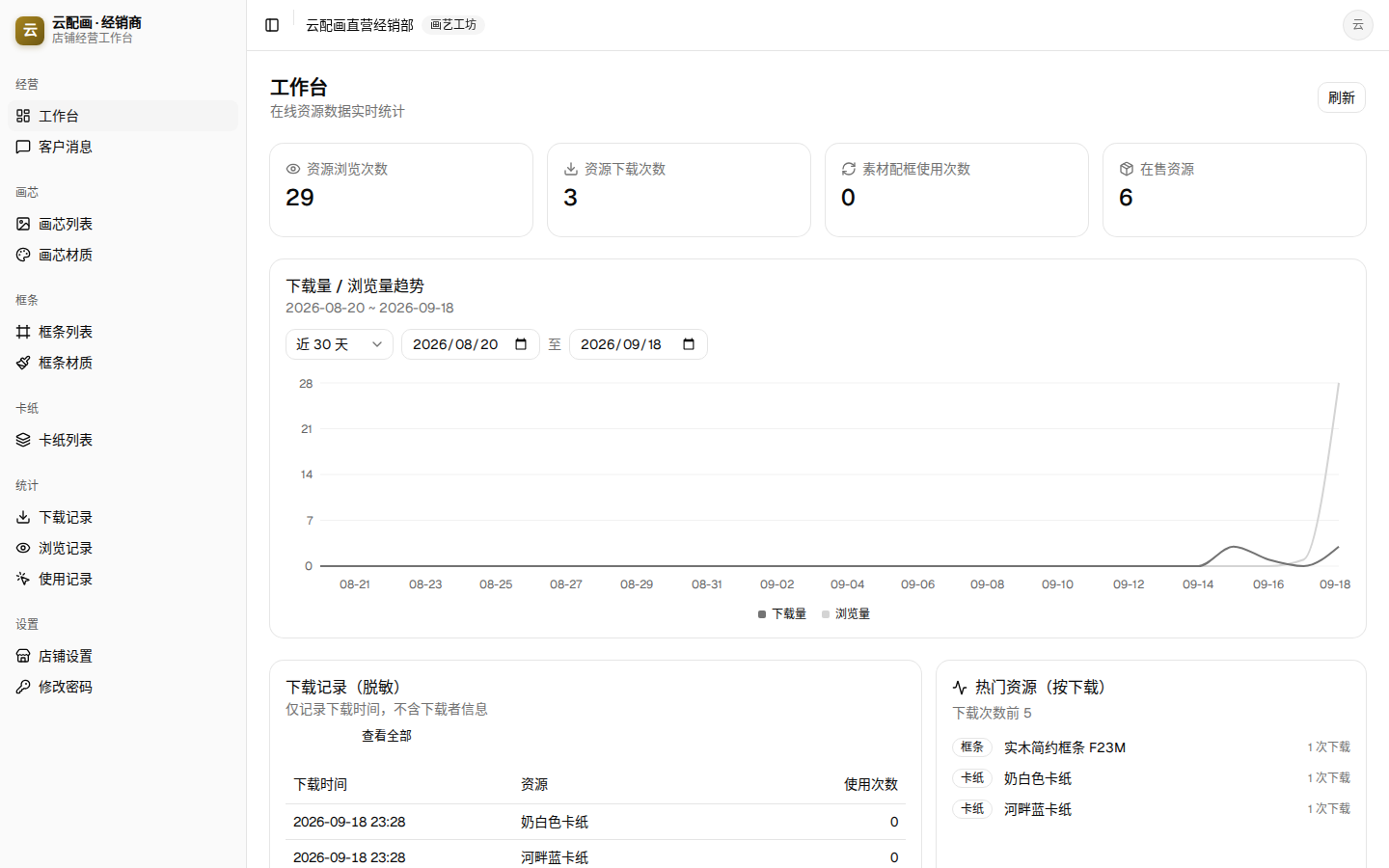Image resolution: width=1389 pixels, height=868 pixels.
Task: Click the 工作台 dashboard icon
Action: (23, 116)
